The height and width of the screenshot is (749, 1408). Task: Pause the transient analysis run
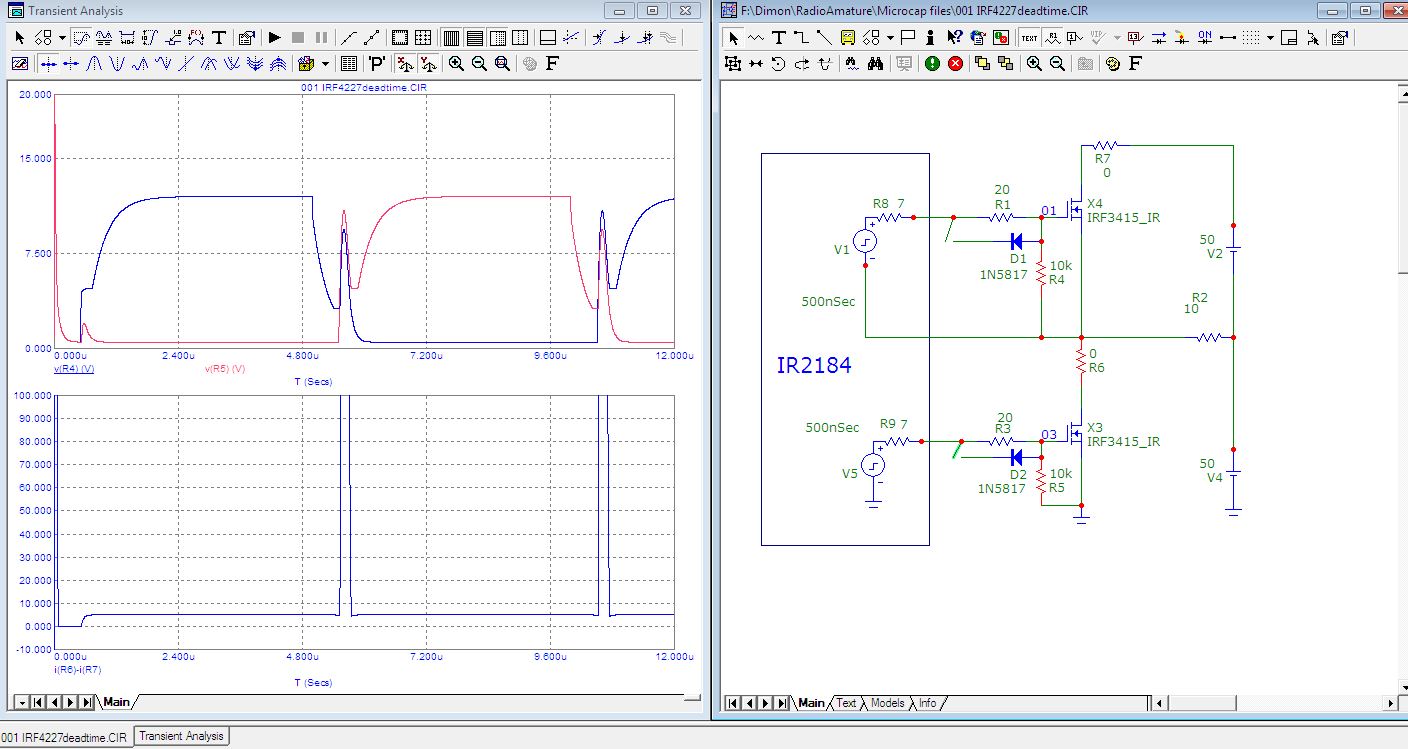point(321,38)
